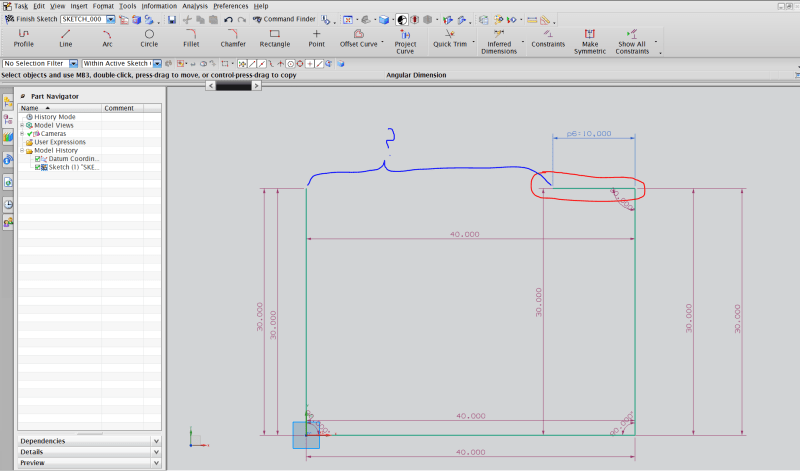Open the Insert menu

[79, 6]
